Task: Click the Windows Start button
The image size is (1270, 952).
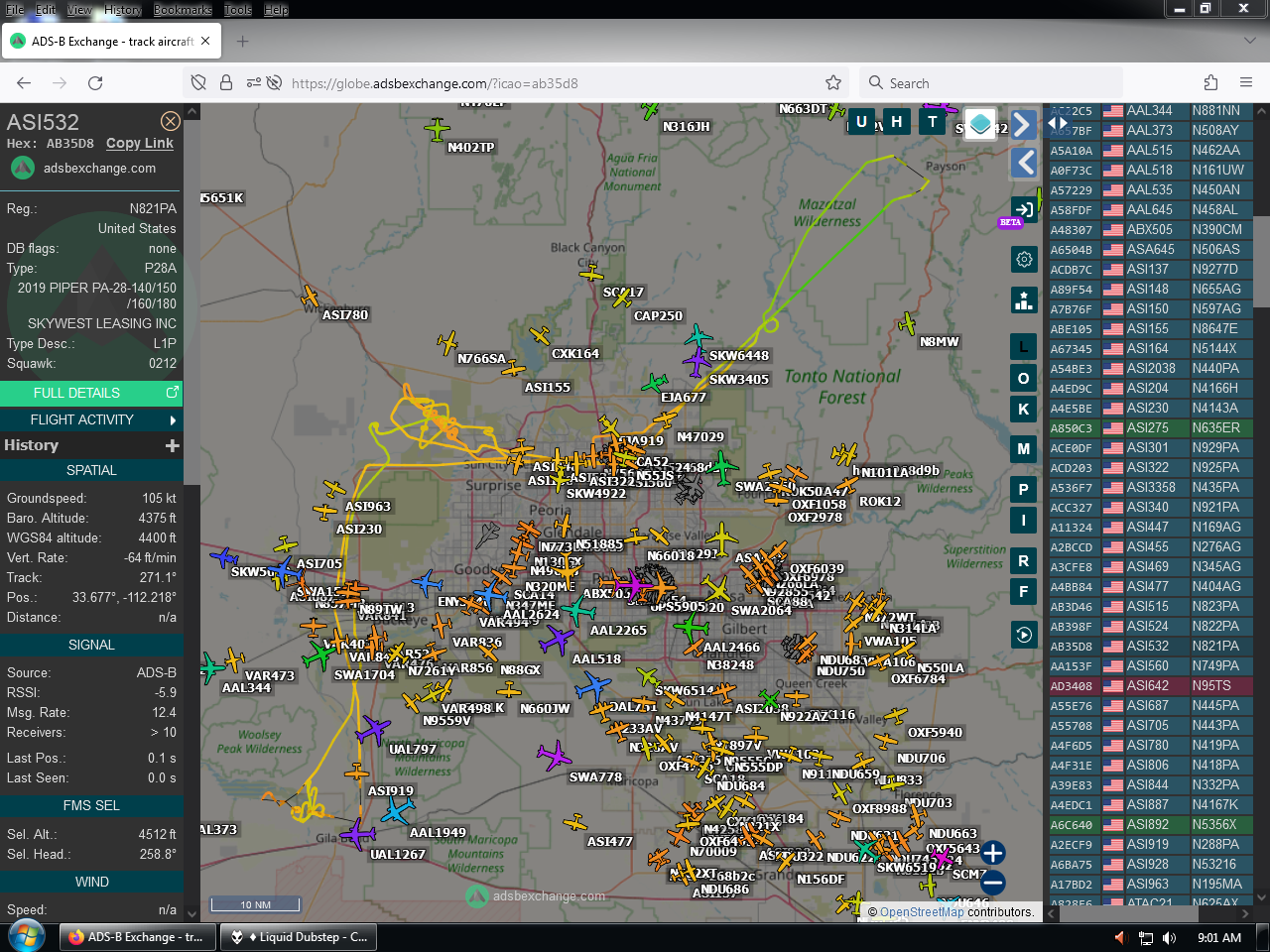Action: pyautogui.click(x=27, y=936)
